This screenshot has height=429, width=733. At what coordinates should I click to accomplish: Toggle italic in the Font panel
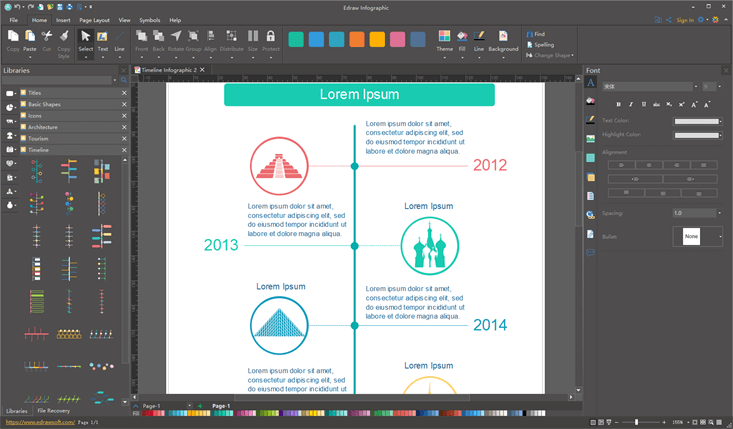point(631,104)
